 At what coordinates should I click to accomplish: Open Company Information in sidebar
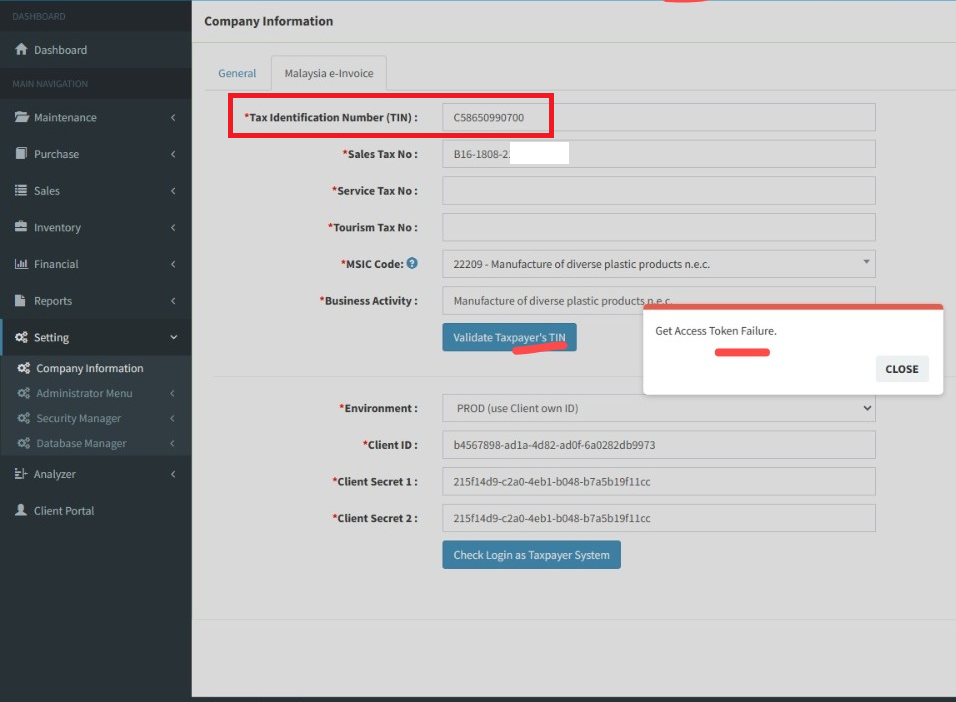[x=89, y=368]
